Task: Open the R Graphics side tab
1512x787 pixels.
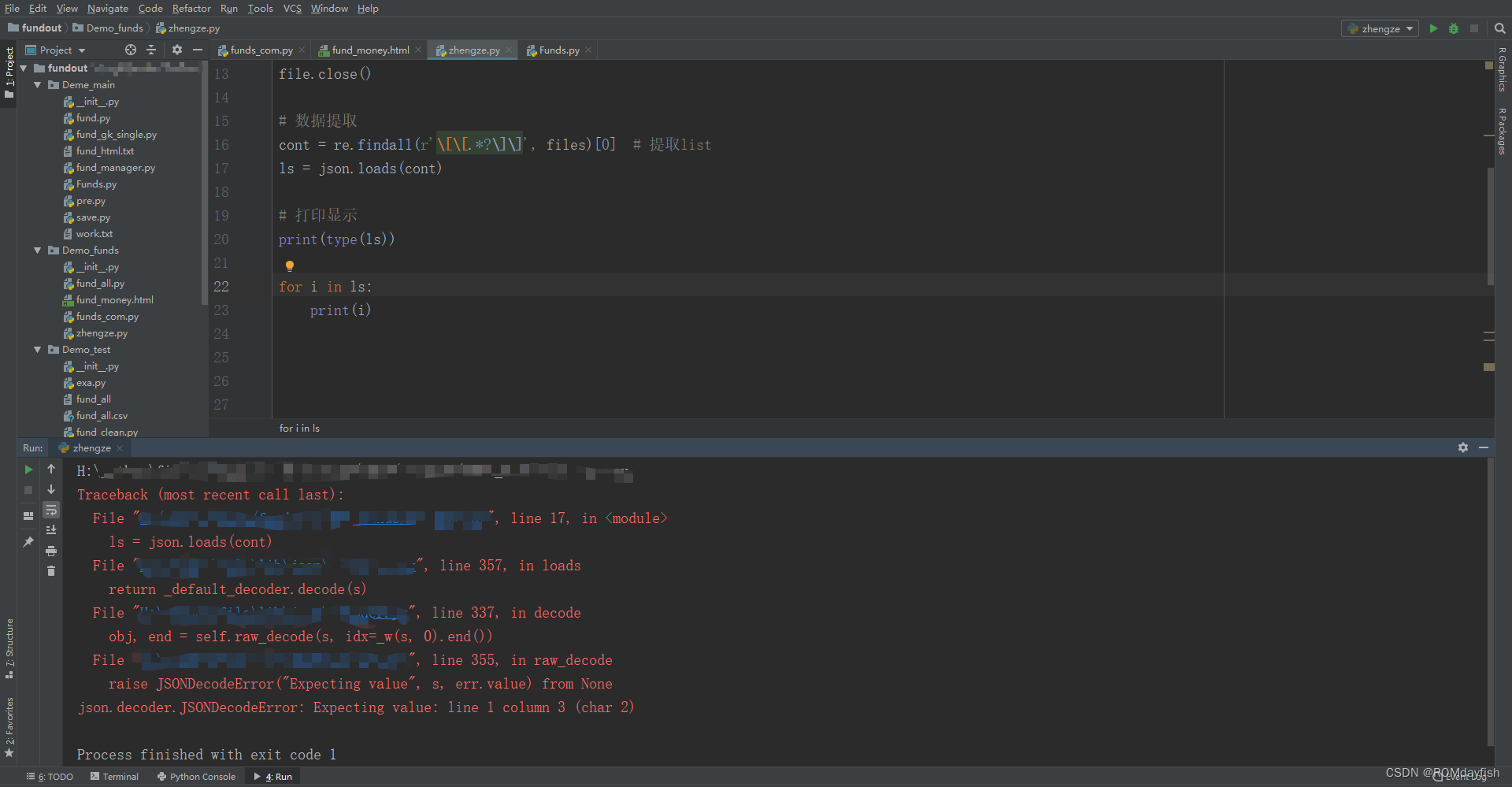Action: click(1503, 69)
